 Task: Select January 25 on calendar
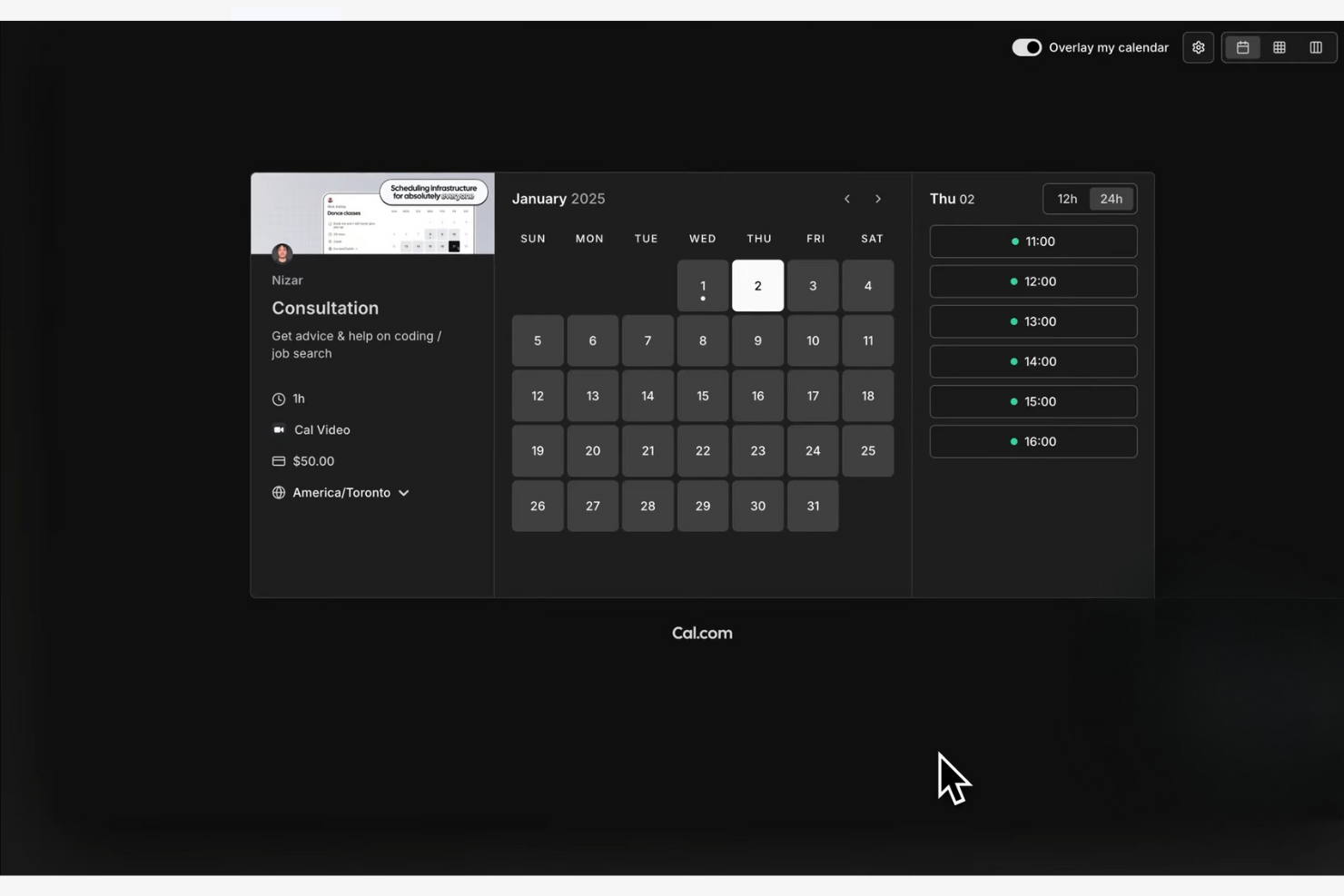[x=867, y=450]
